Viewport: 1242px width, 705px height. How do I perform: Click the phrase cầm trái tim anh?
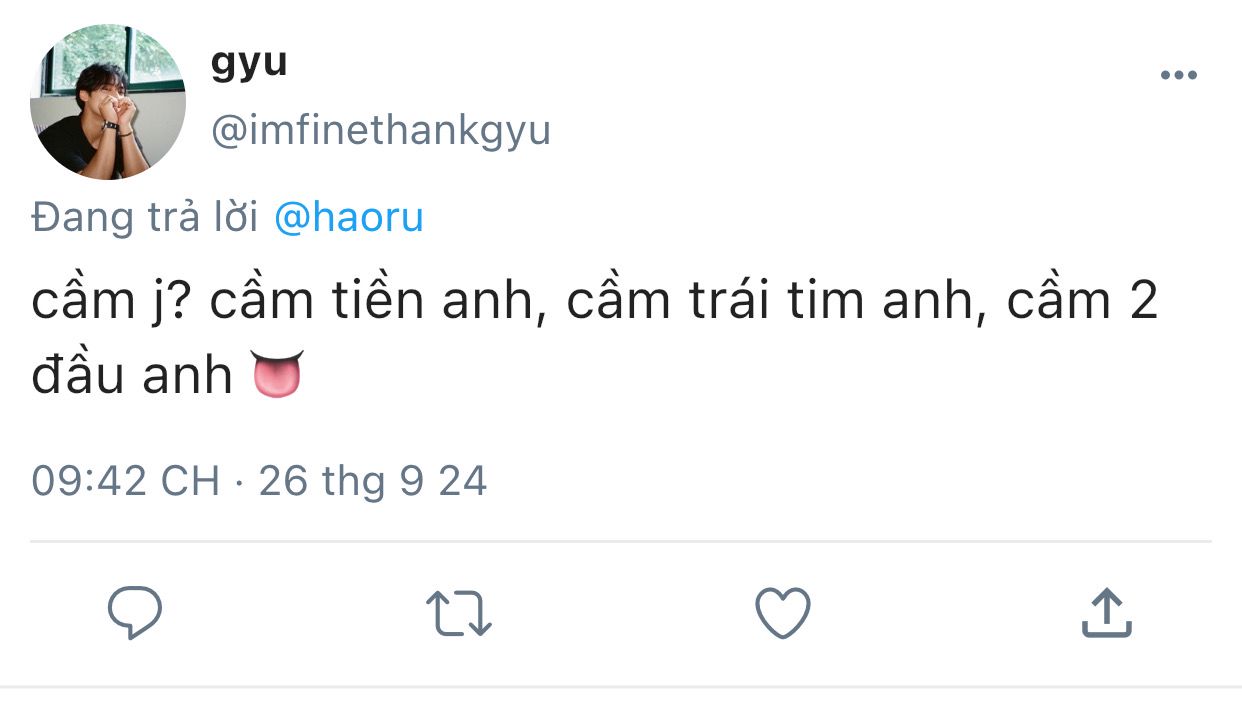coord(768,301)
